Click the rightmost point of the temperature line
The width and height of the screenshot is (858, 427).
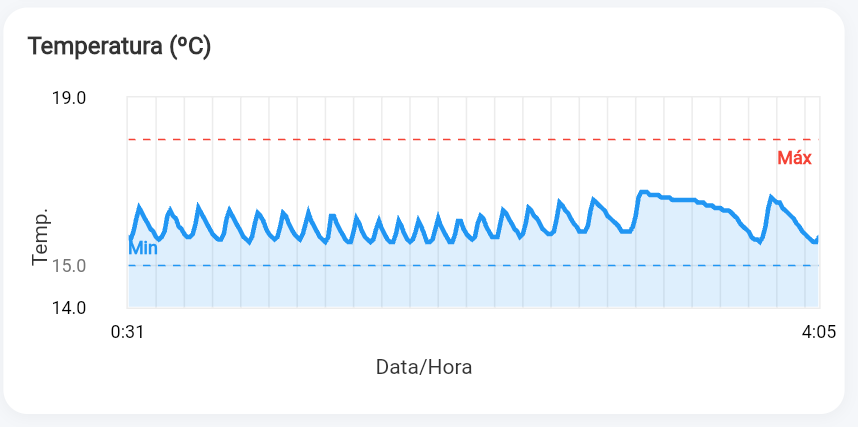pyautogui.click(x=818, y=238)
